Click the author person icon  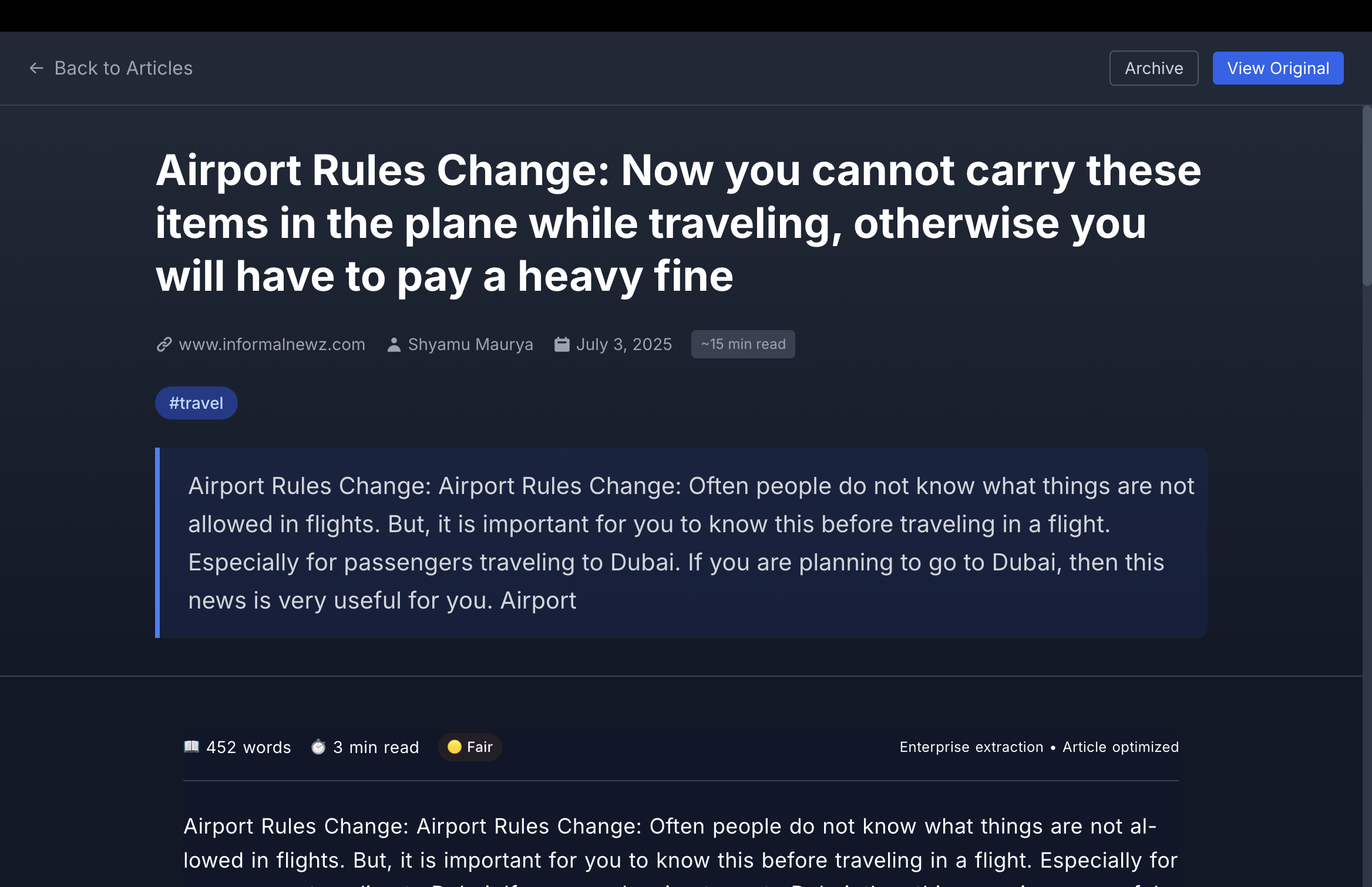coord(394,344)
